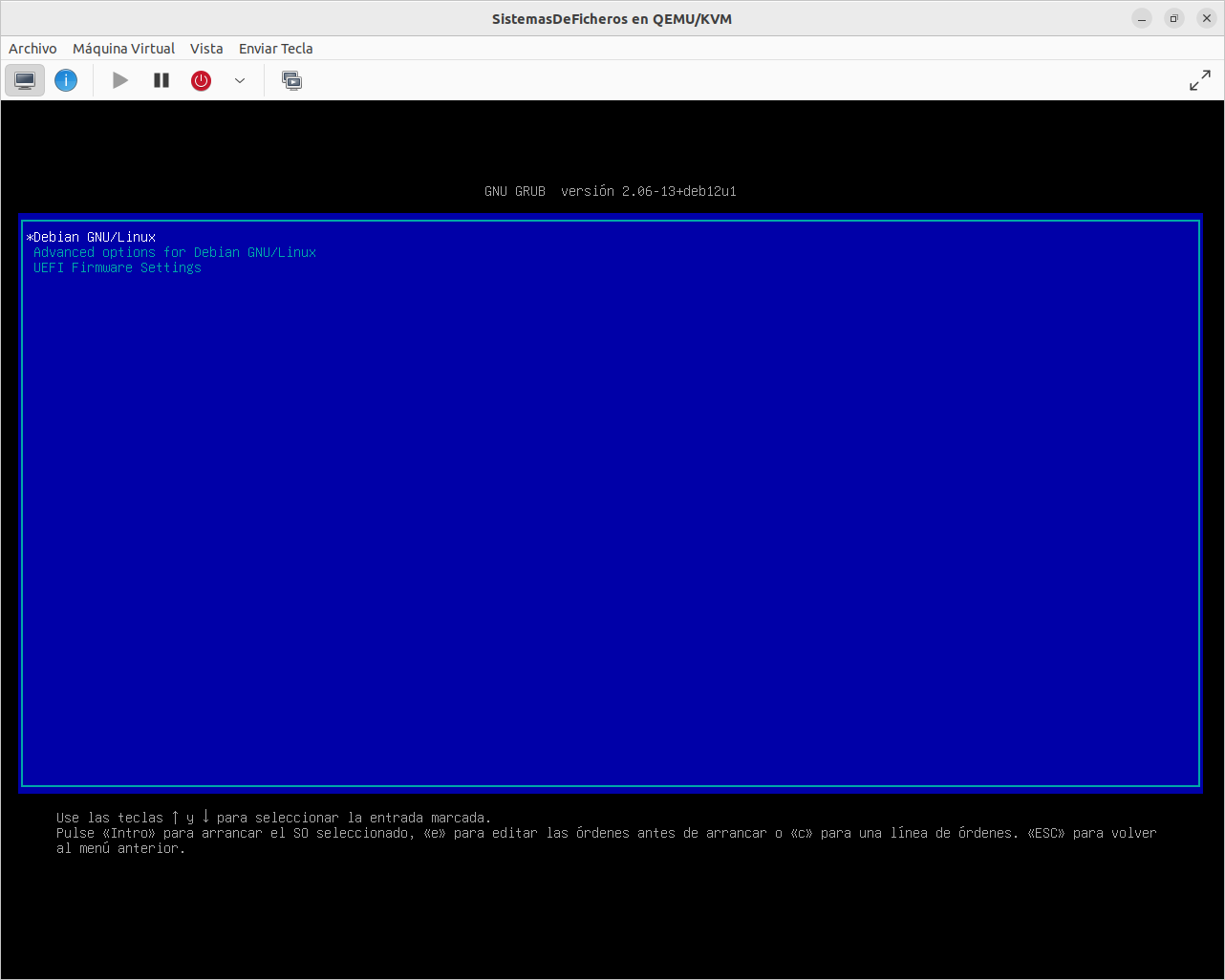This screenshot has width=1225, height=980.
Task: Start the virtual machine with play button
Action: point(120,81)
